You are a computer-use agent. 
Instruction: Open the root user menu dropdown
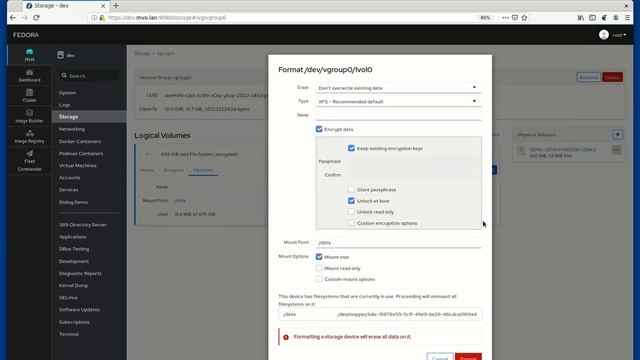click(619, 35)
